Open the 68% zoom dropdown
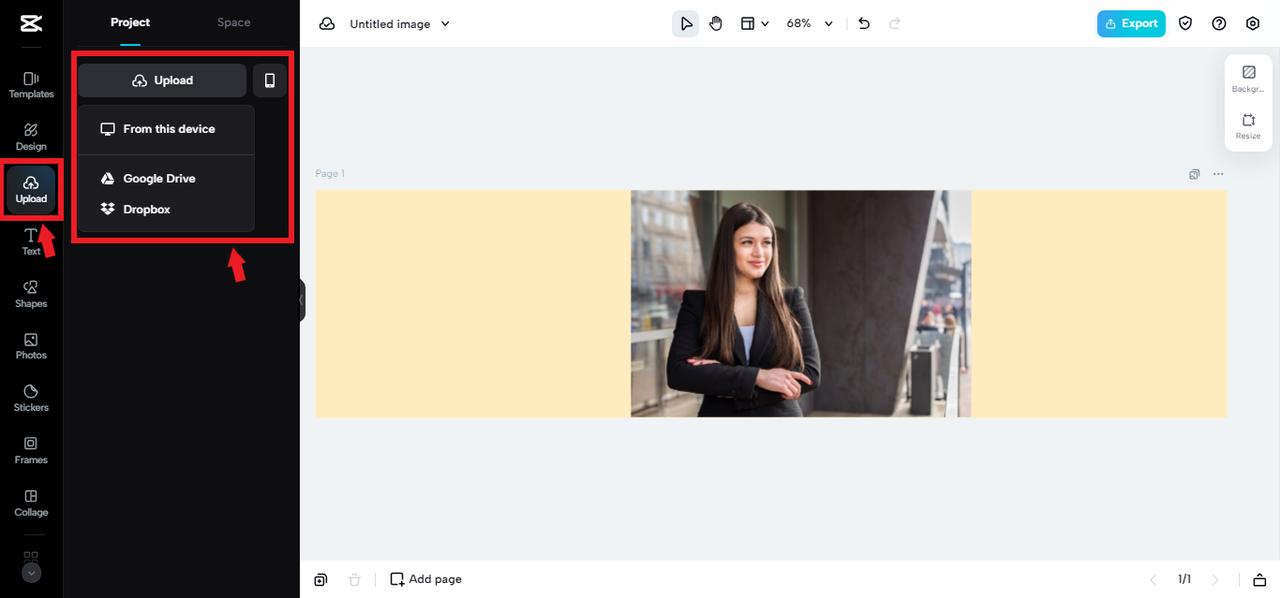The image size is (1280, 598). [809, 23]
